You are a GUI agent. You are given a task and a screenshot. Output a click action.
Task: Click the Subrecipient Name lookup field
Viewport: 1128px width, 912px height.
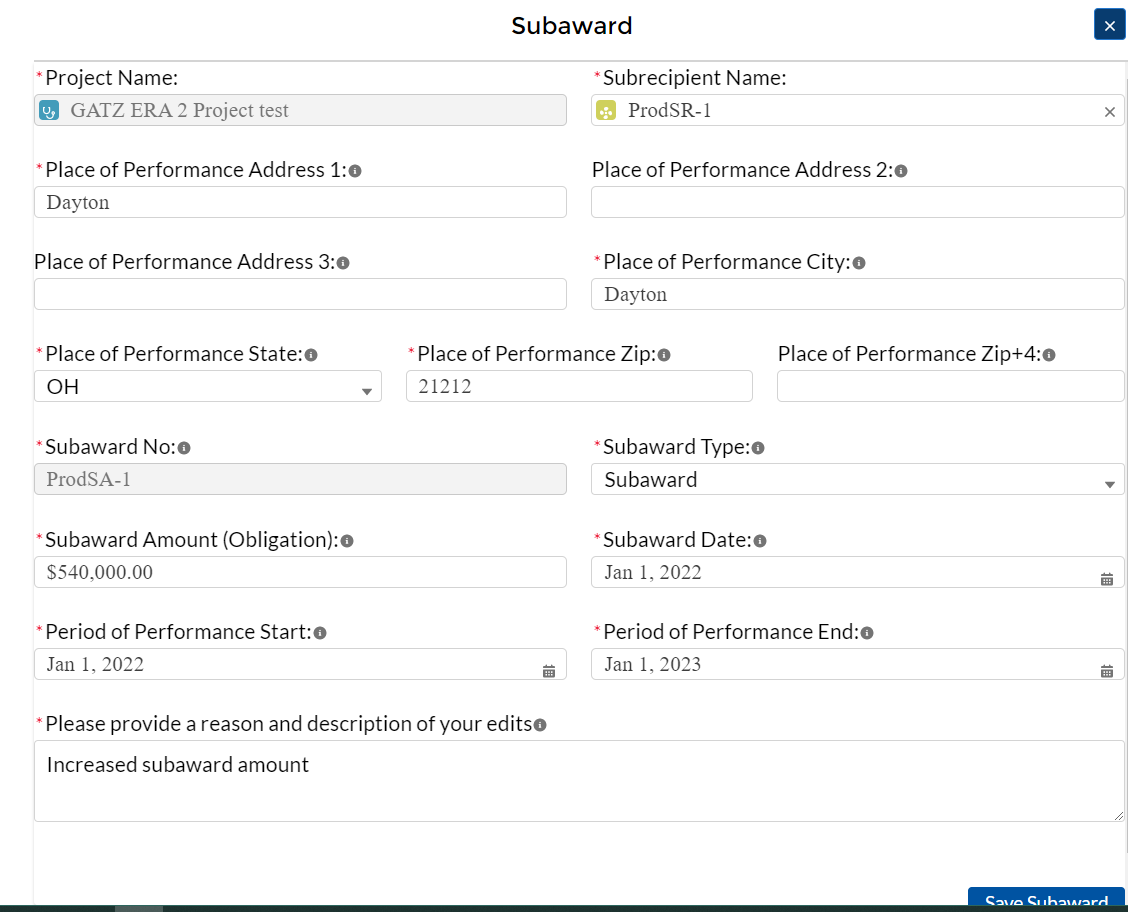coord(850,111)
